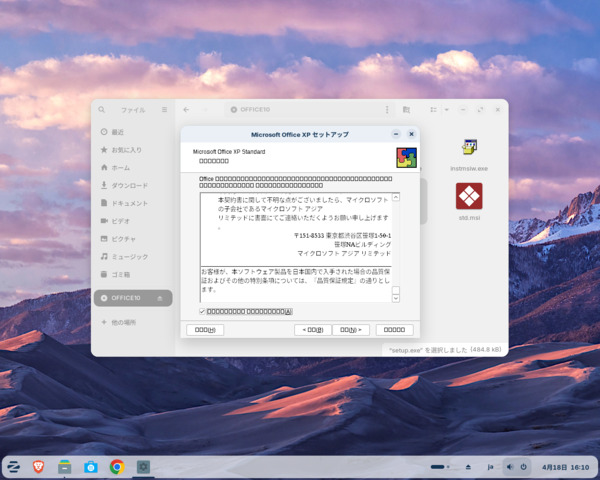
Task: Click the std.msi file name label
Action: pyautogui.click(x=469, y=218)
